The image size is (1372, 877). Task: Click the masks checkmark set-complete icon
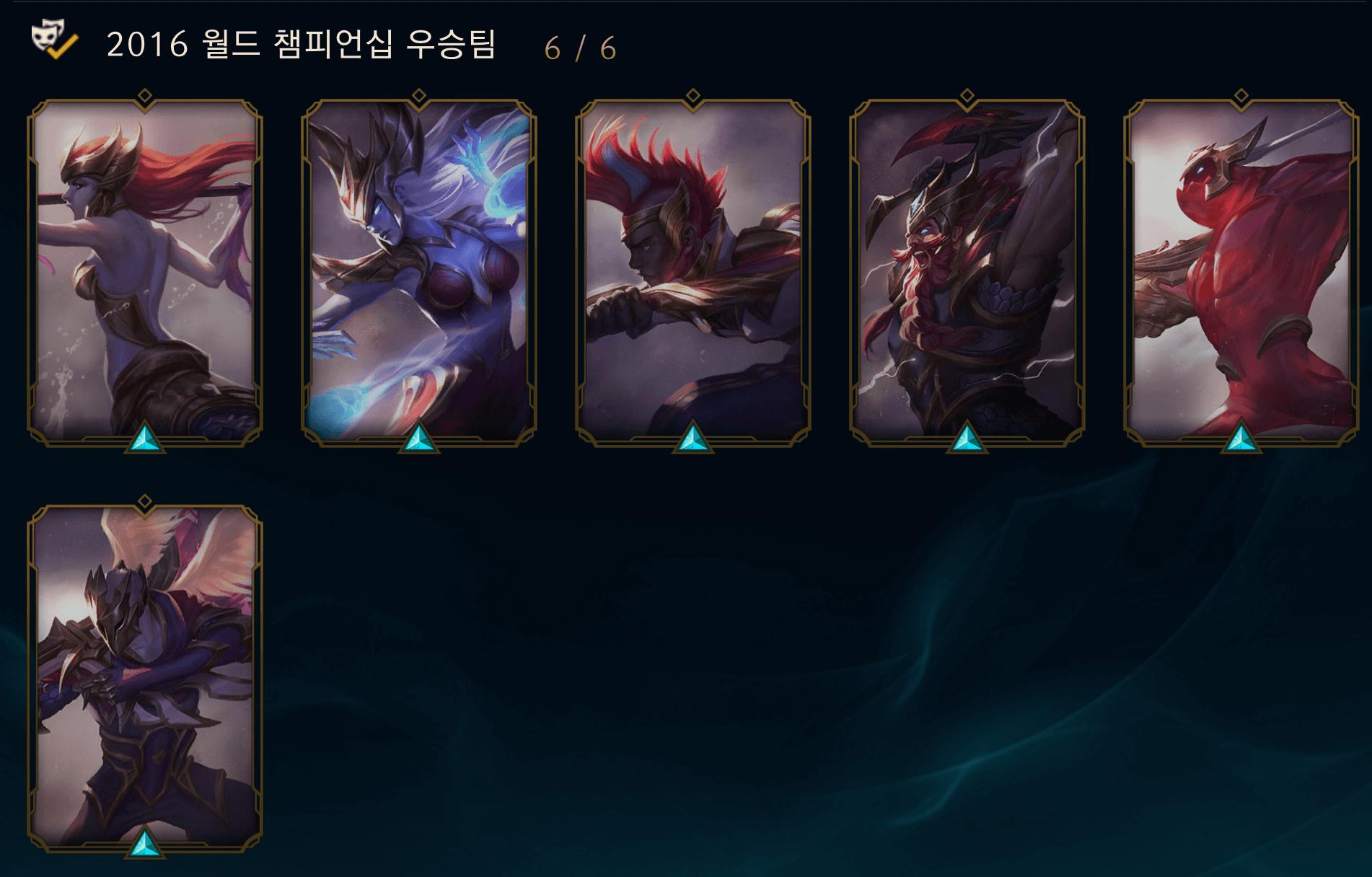point(54,40)
